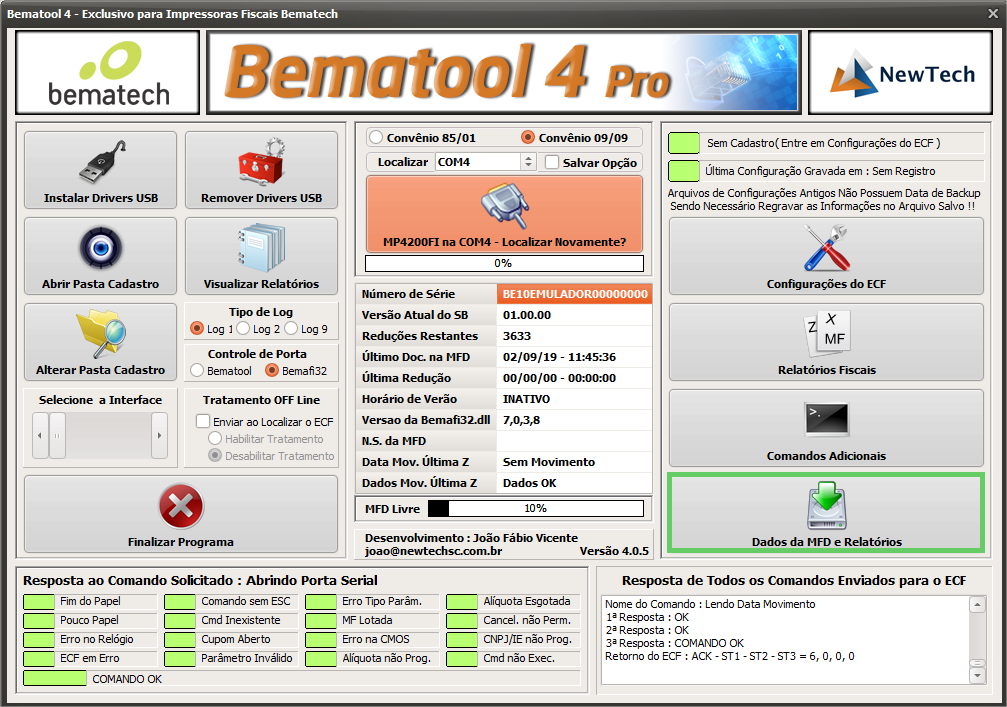Click the COM4 port field
Screen dimensions: 1007x707
(x=478, y=162)
